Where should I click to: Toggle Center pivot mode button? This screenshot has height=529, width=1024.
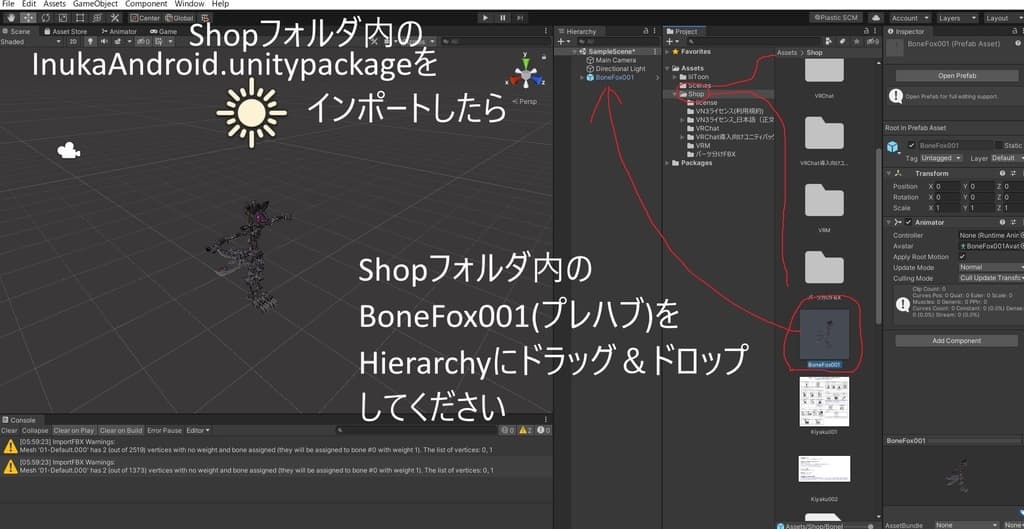[144, 18]
